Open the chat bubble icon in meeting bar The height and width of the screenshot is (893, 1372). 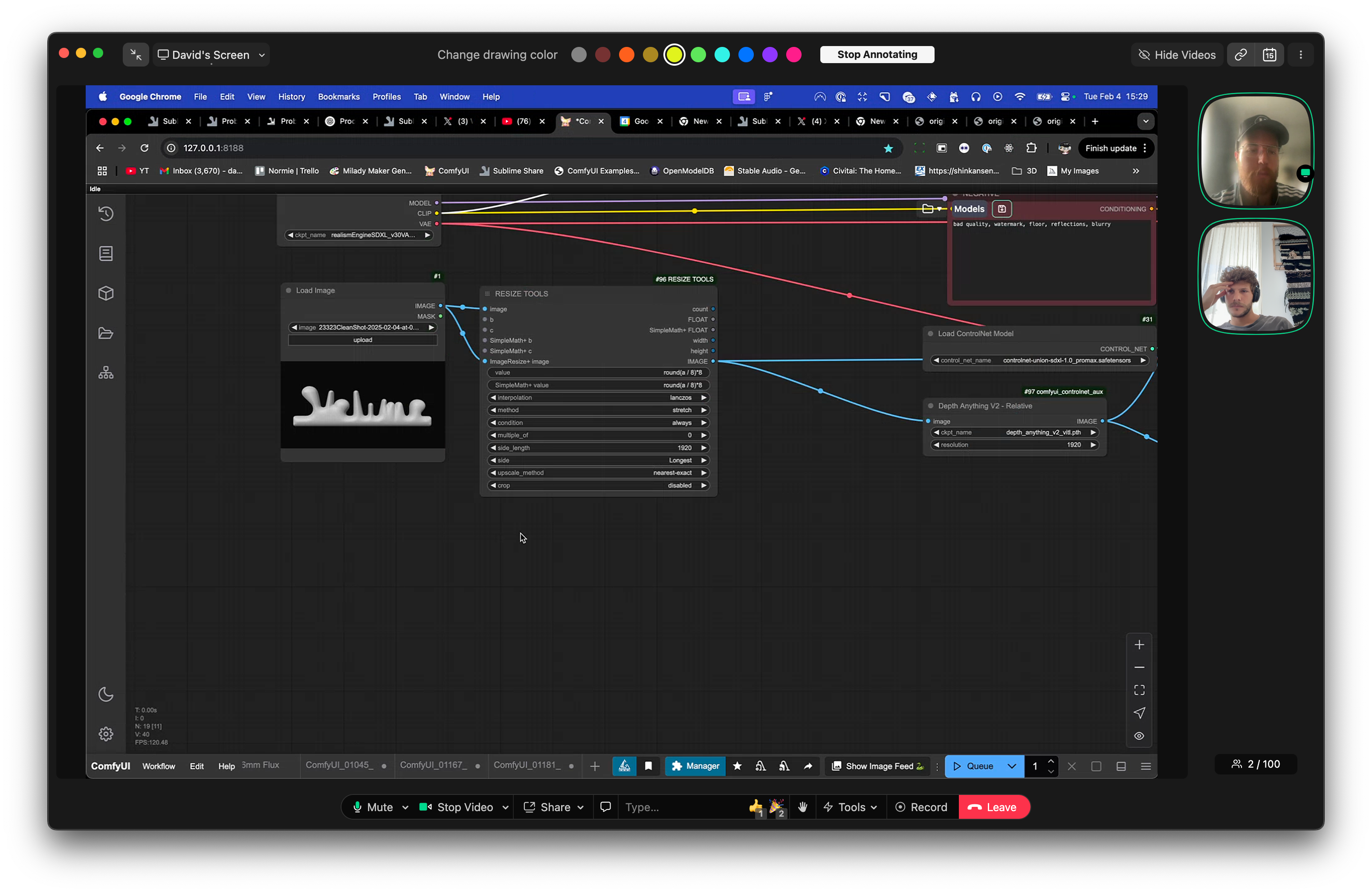click(x=605, y=806)
